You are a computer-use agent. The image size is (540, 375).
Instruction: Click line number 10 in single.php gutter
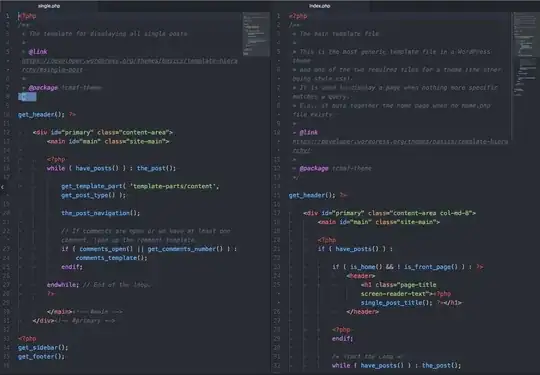tap(7, 114)
